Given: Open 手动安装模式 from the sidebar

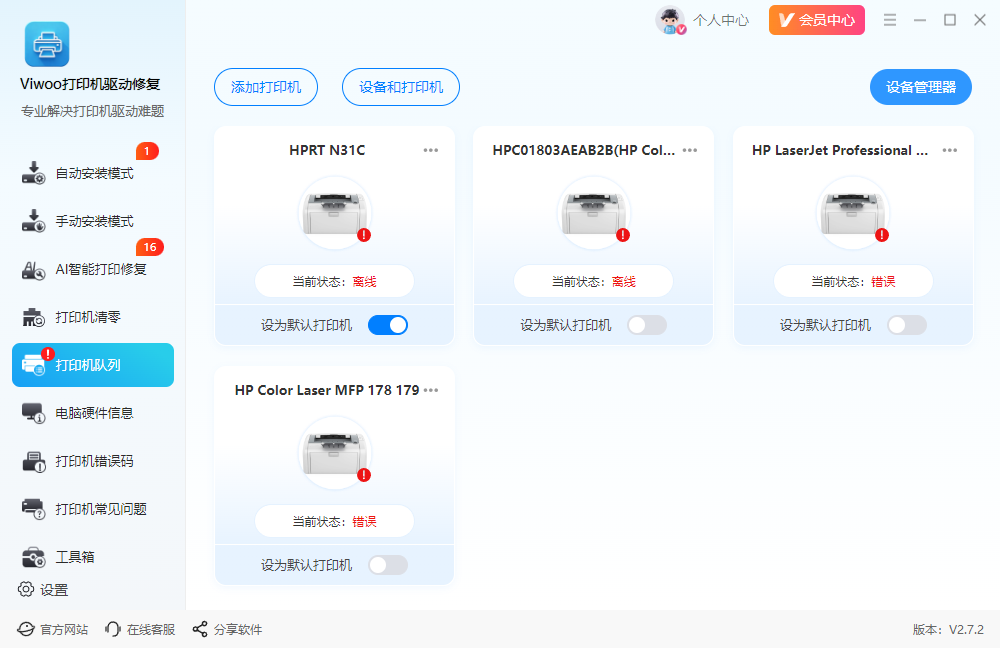Looking at the screenshot, I should point(92,221).
